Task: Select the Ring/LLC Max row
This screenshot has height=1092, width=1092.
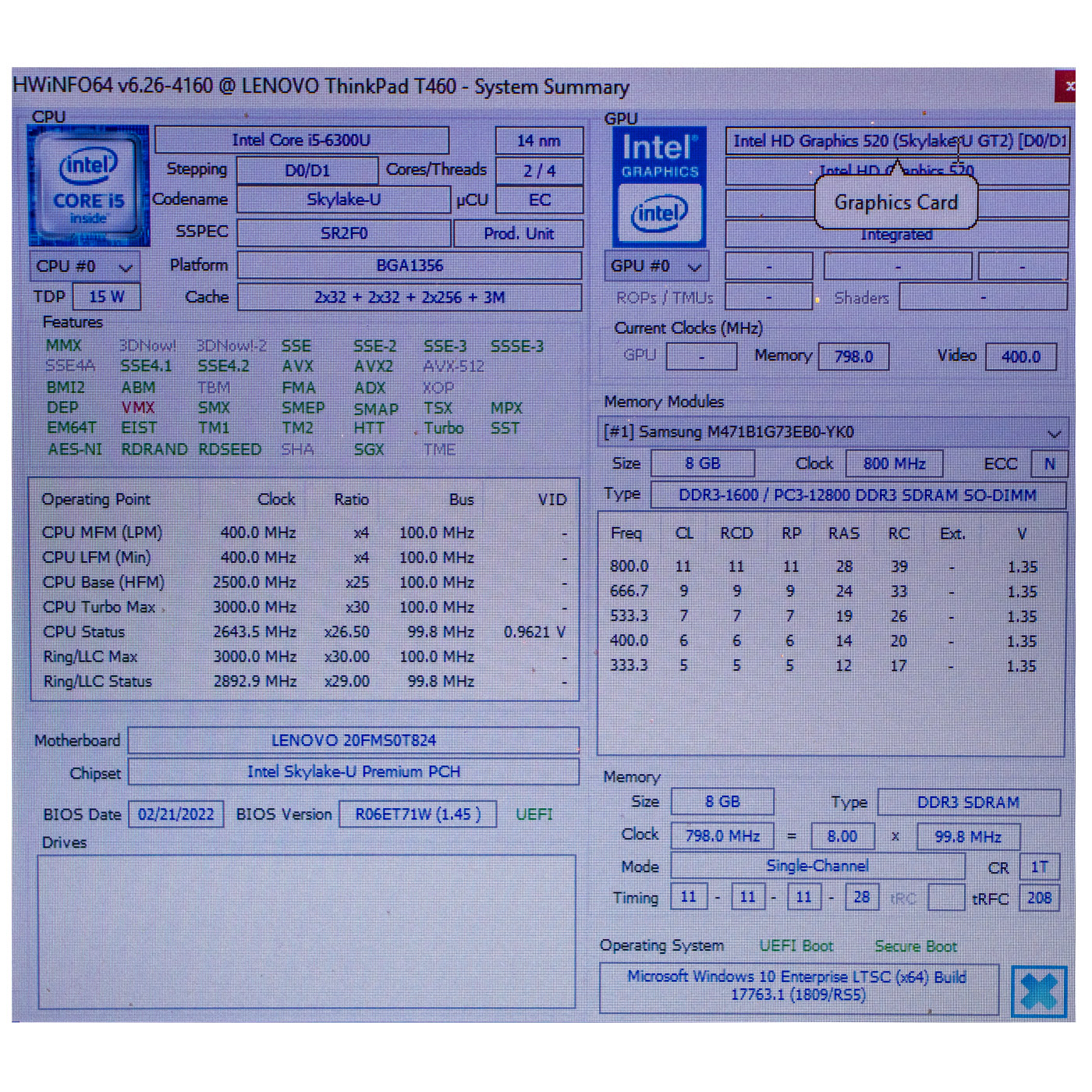Action: coord(304,657)
